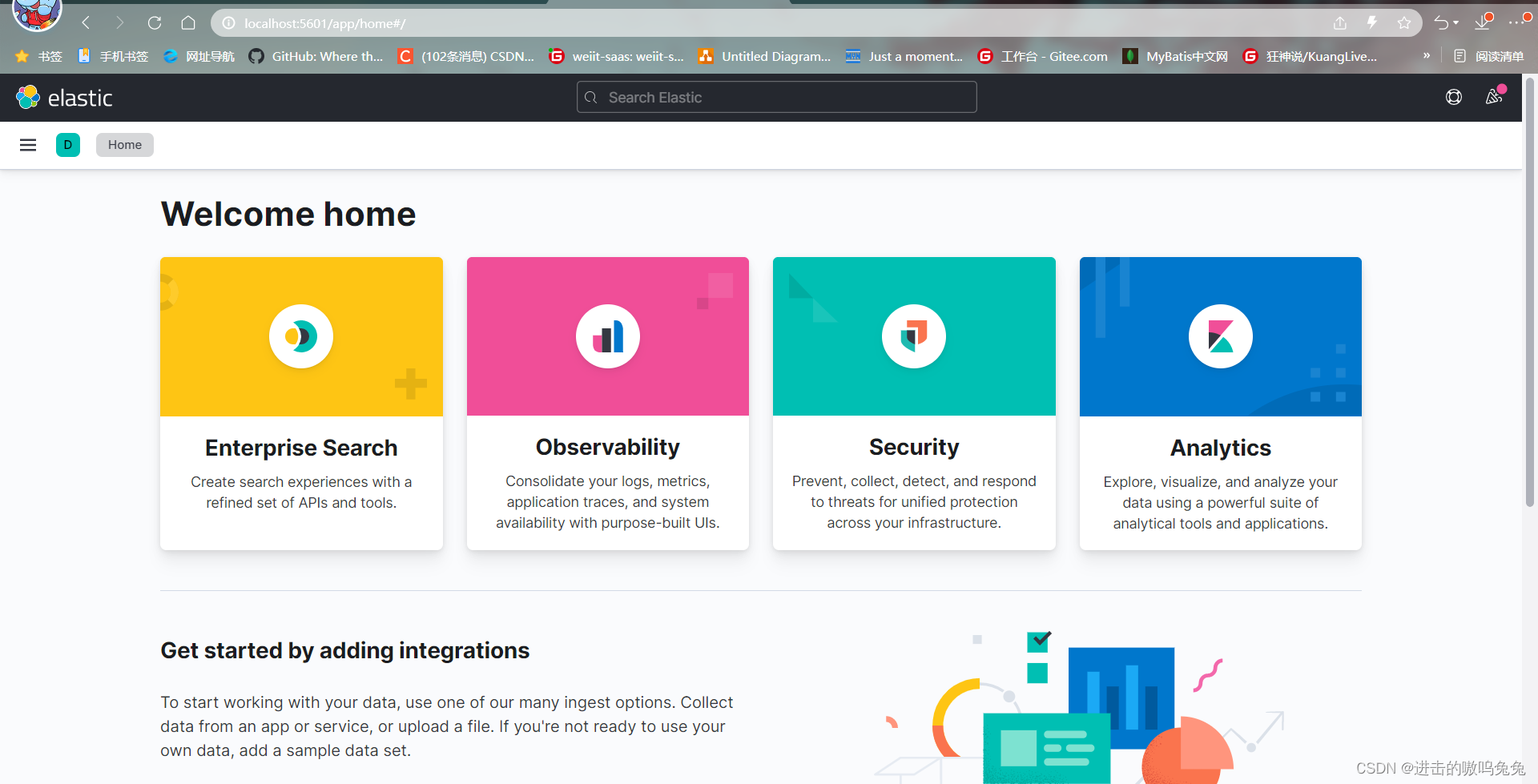Click the browser undo arrow icon
This screenshot has height=784, width=1538.
(x=1441, y=23)
